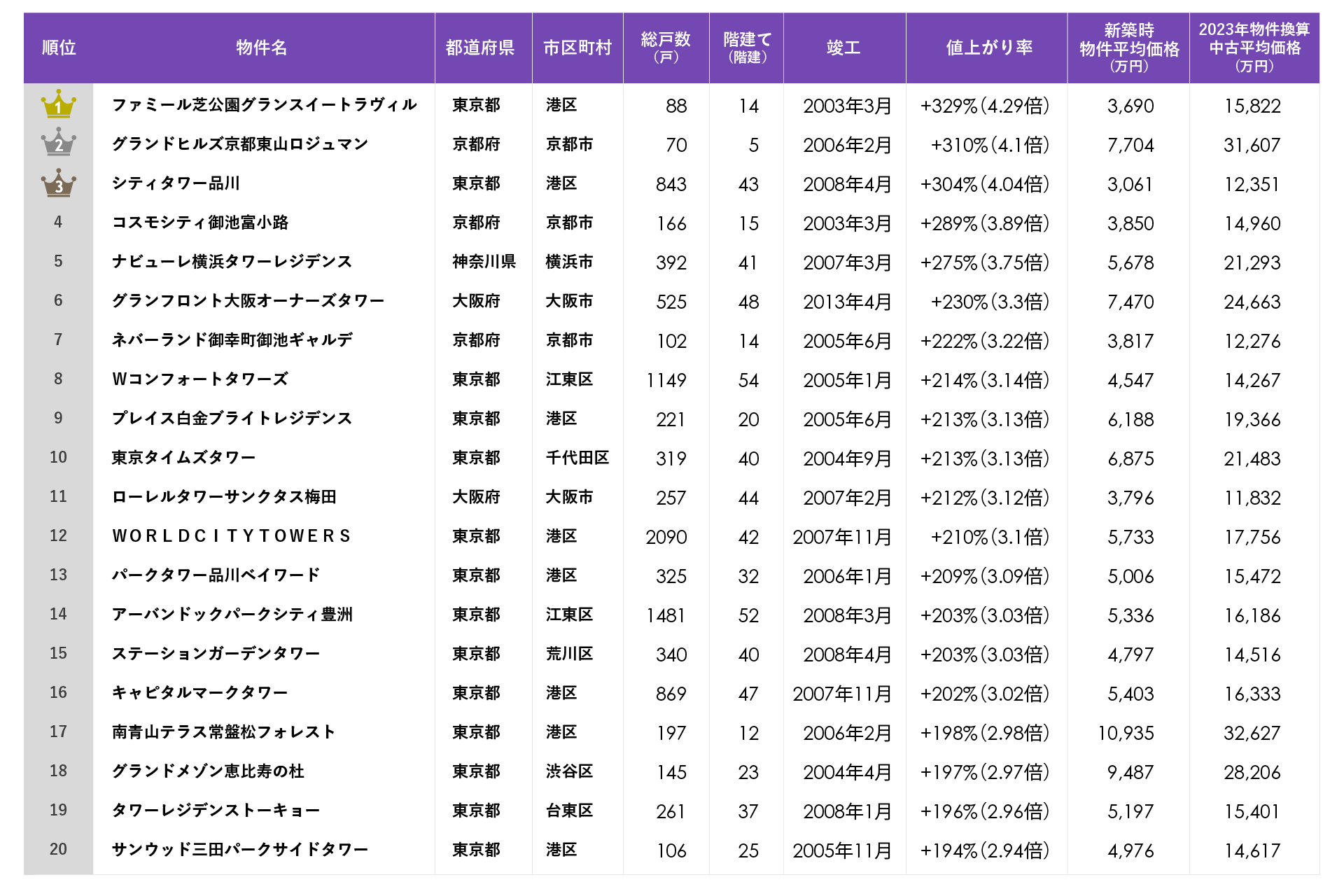Click the 新築時物件平均価格 column header

[x=1129, y=48]
